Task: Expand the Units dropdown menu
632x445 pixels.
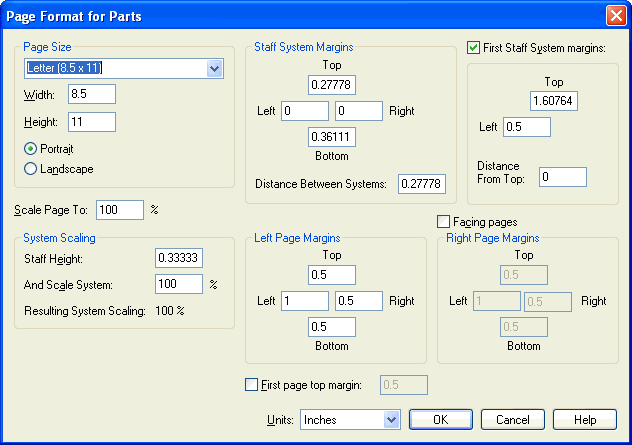Action: click(x=391, y=420)
